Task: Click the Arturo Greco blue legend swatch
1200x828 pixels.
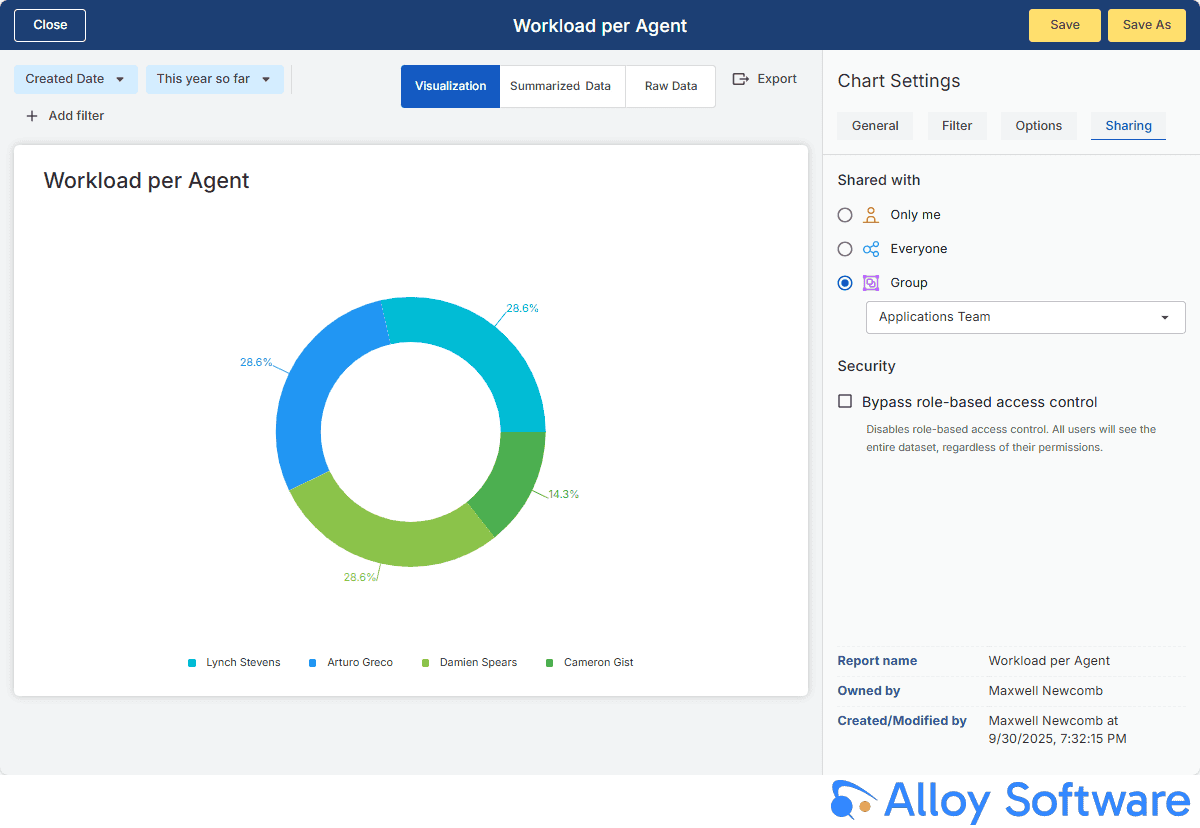Action: click(313, 663)
